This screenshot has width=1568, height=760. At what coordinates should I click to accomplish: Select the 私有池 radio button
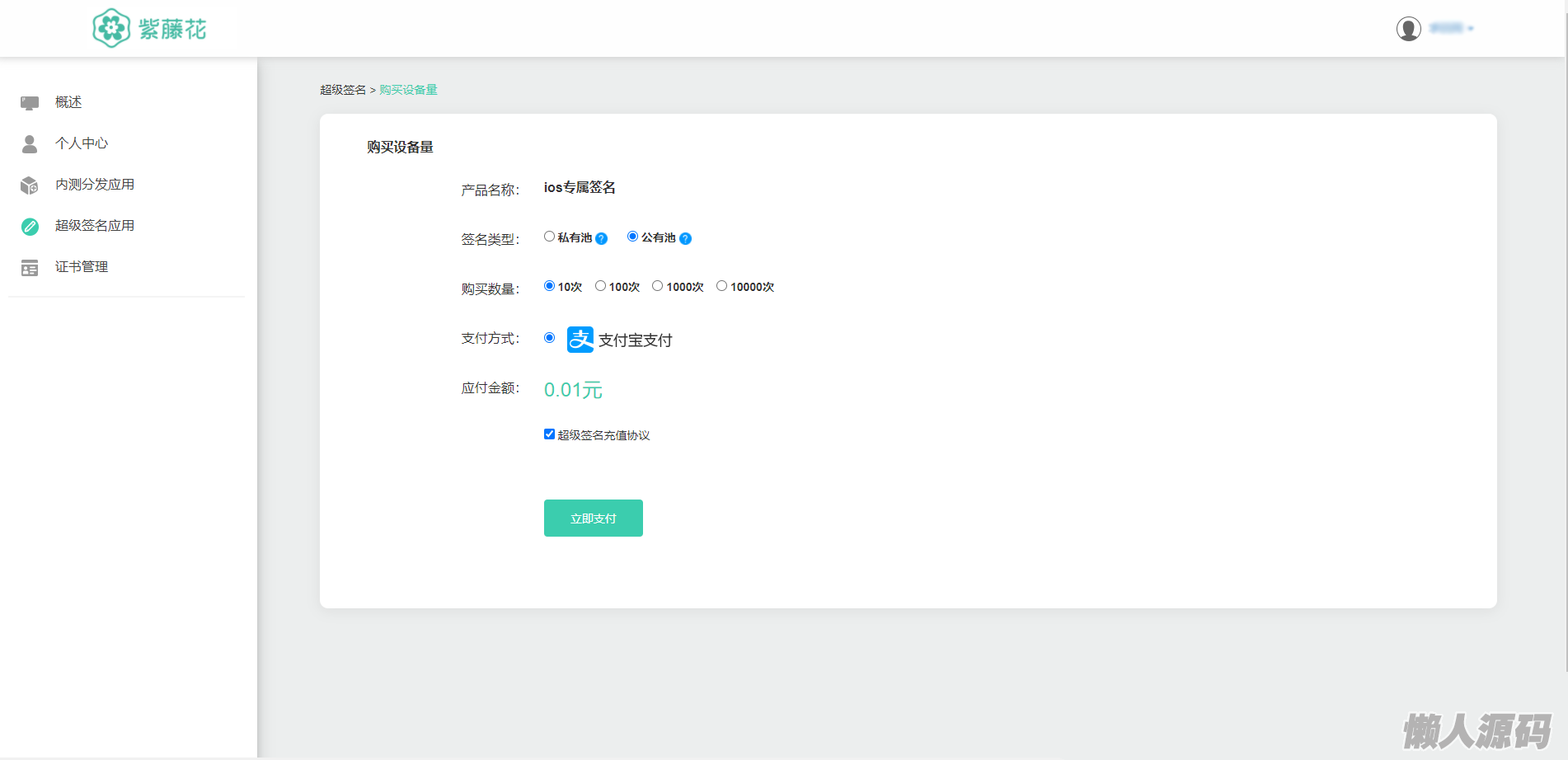(549, 237)
